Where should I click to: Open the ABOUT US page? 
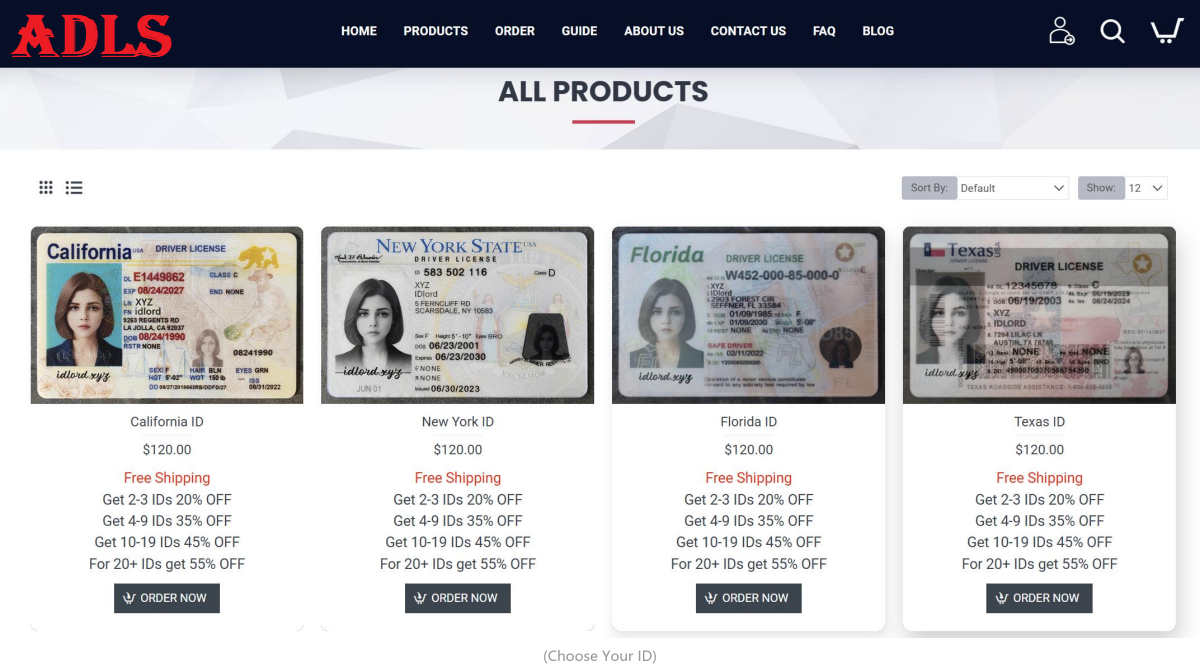point(654,31)
